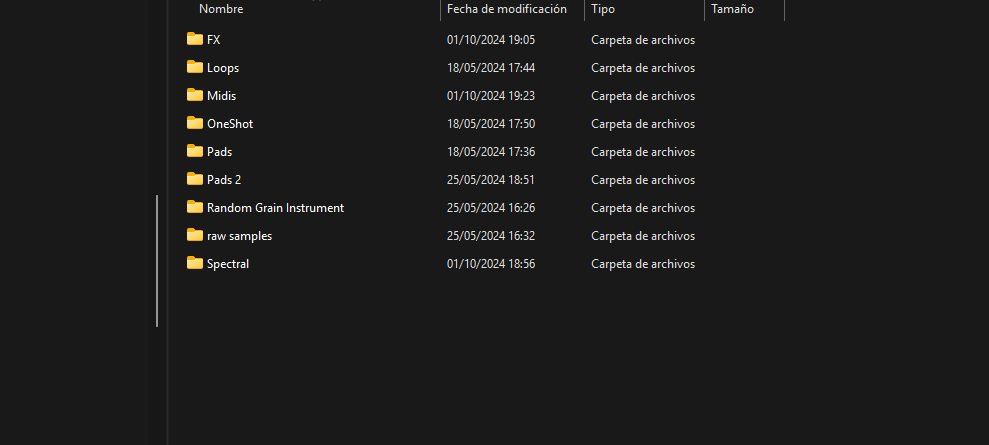Select the OneShot folder icon

click(195, 123)
